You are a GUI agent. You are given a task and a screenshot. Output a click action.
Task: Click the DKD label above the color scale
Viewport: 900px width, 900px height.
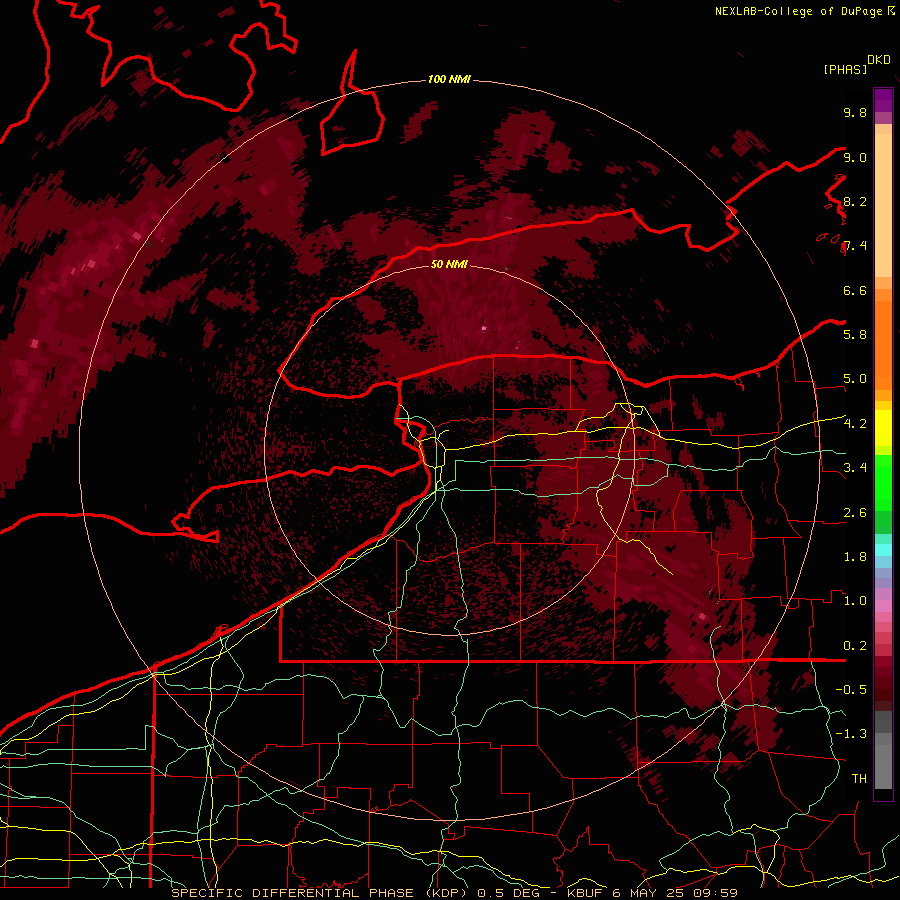tap(879, 60)
